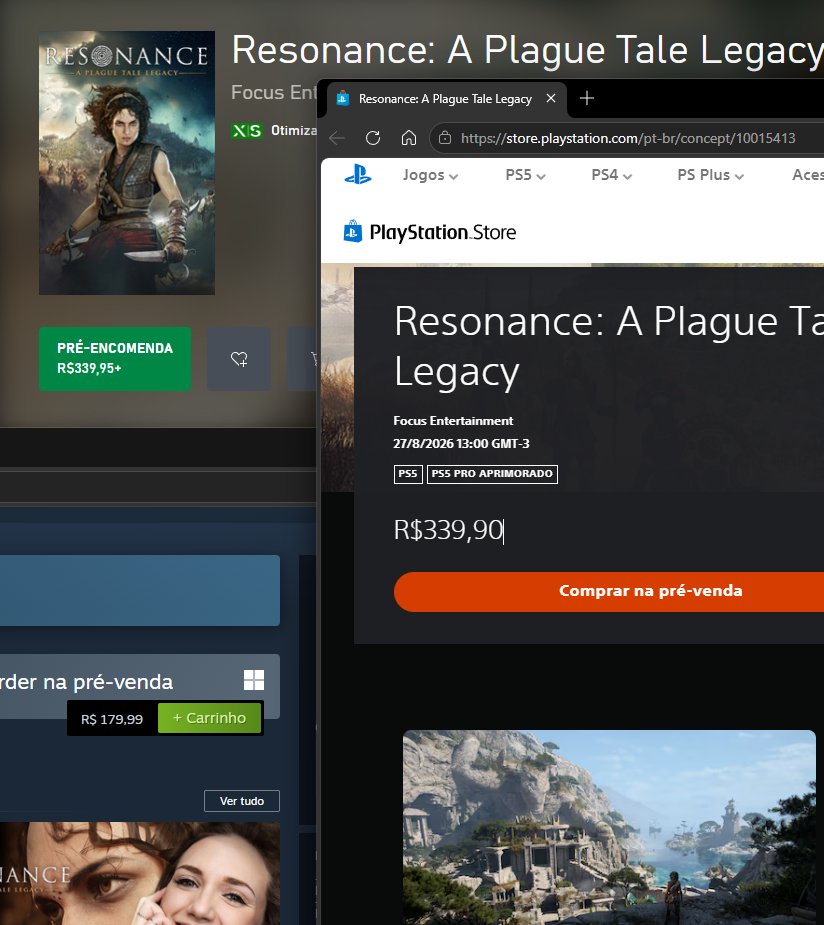The width and height of the screenshot is (824, 925).
Task: Expand the PS Plus dropdown menu
Action: pyautogui.click(x=710, y=175)
